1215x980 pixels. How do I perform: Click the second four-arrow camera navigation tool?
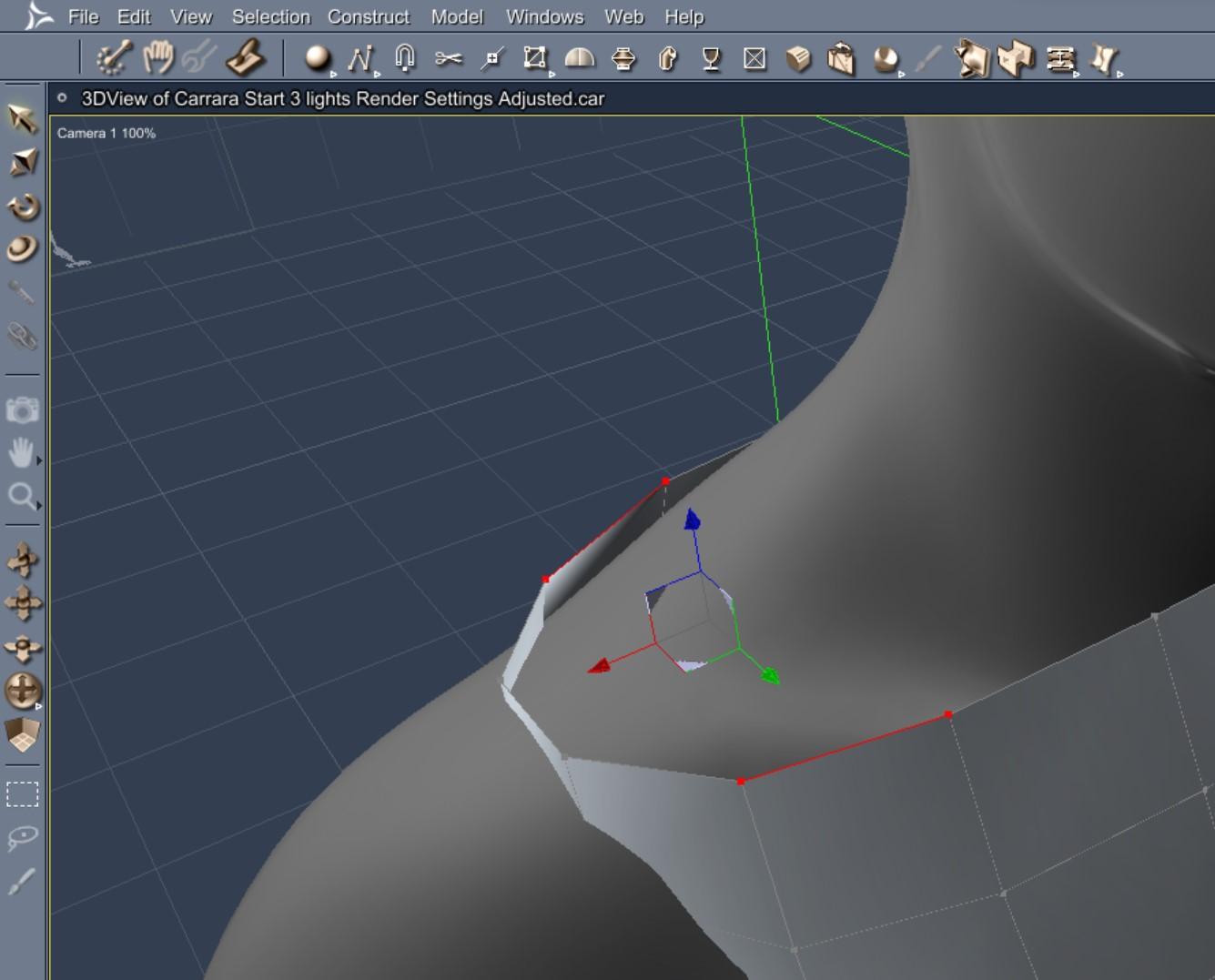(x=23, y=603)
